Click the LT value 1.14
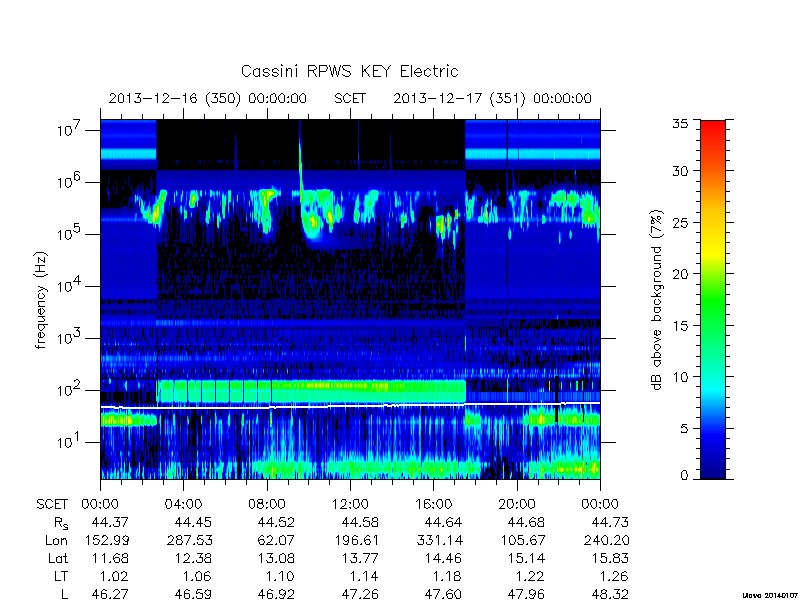 click(x=364, y=576)
